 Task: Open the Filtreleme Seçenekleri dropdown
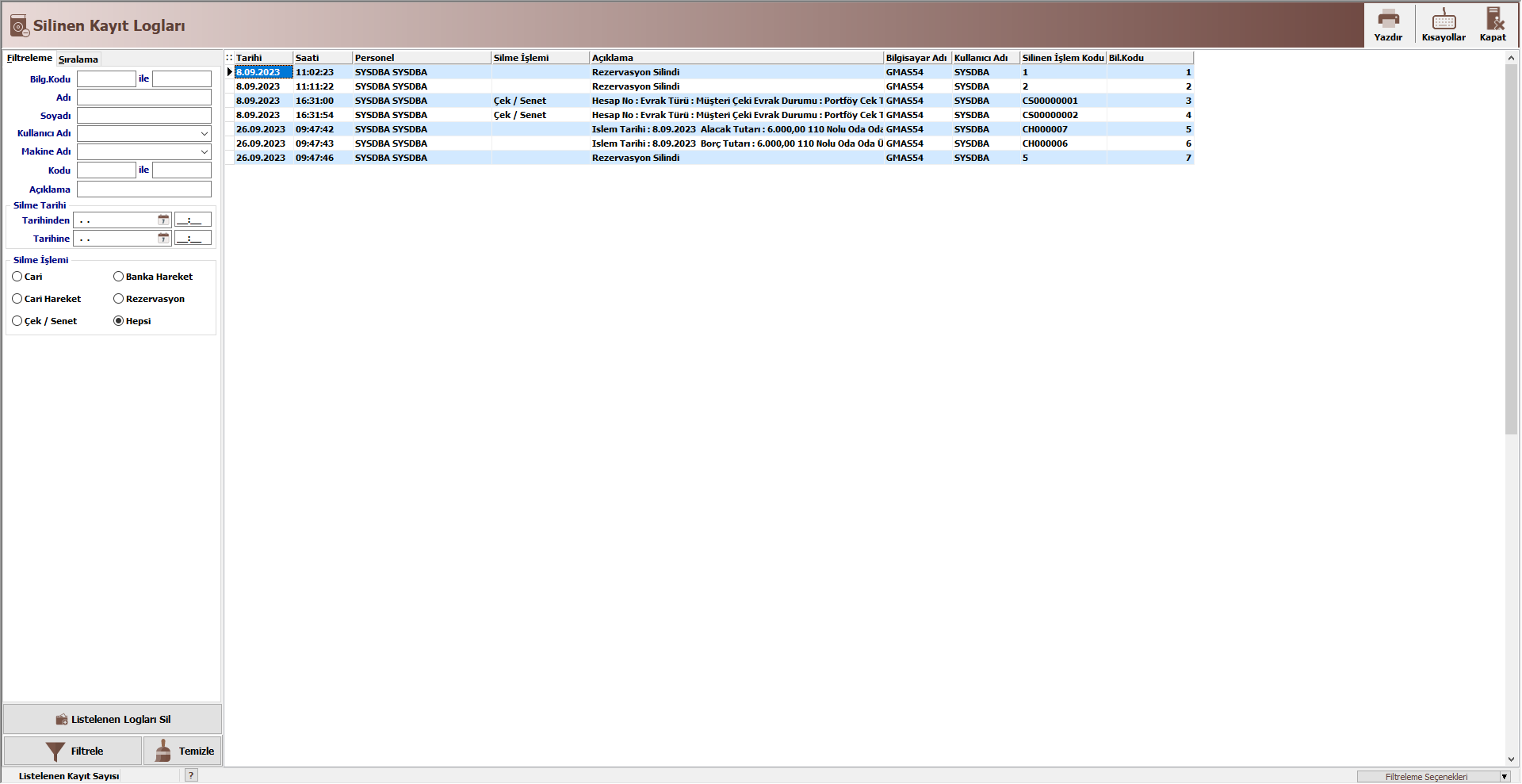[x=1504, y=777]
